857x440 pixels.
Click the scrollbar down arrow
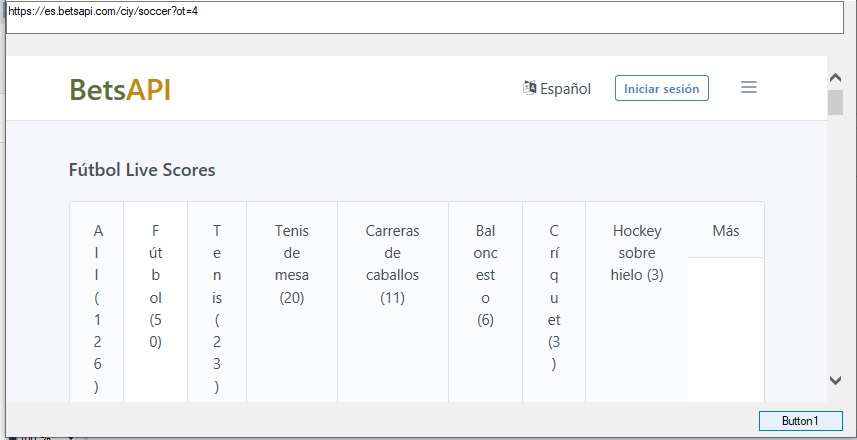pos(836,380)
